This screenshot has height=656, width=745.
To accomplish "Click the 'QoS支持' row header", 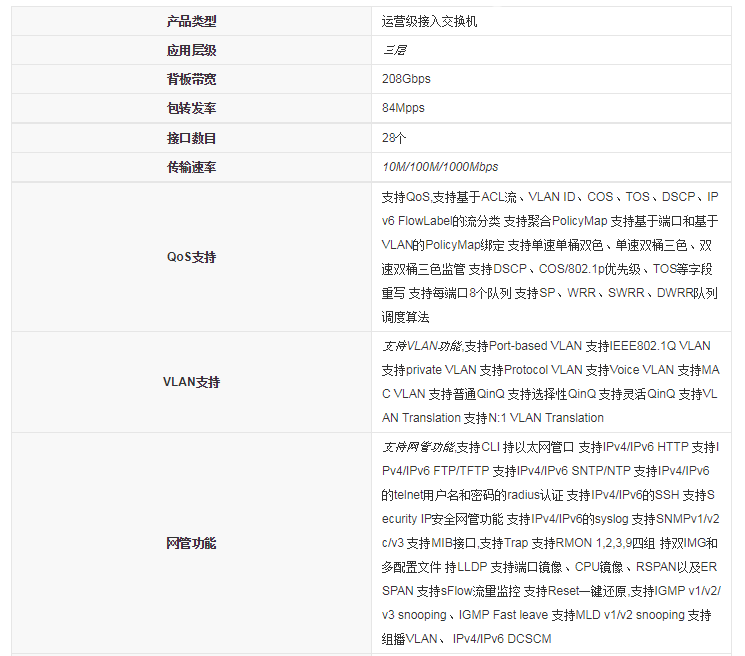I will point(191,257).
